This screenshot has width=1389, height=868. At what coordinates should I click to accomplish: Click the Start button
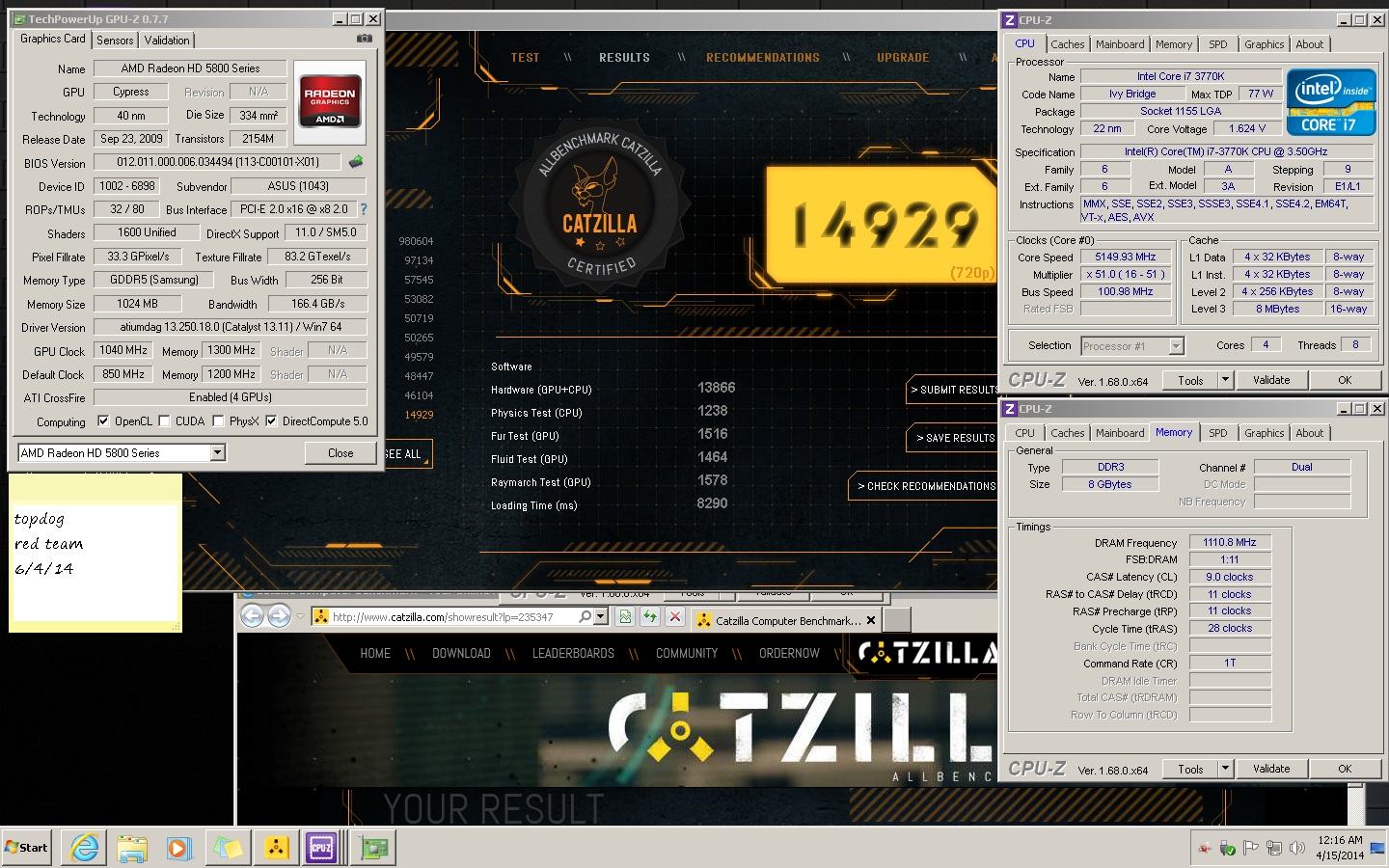point(26,848)
